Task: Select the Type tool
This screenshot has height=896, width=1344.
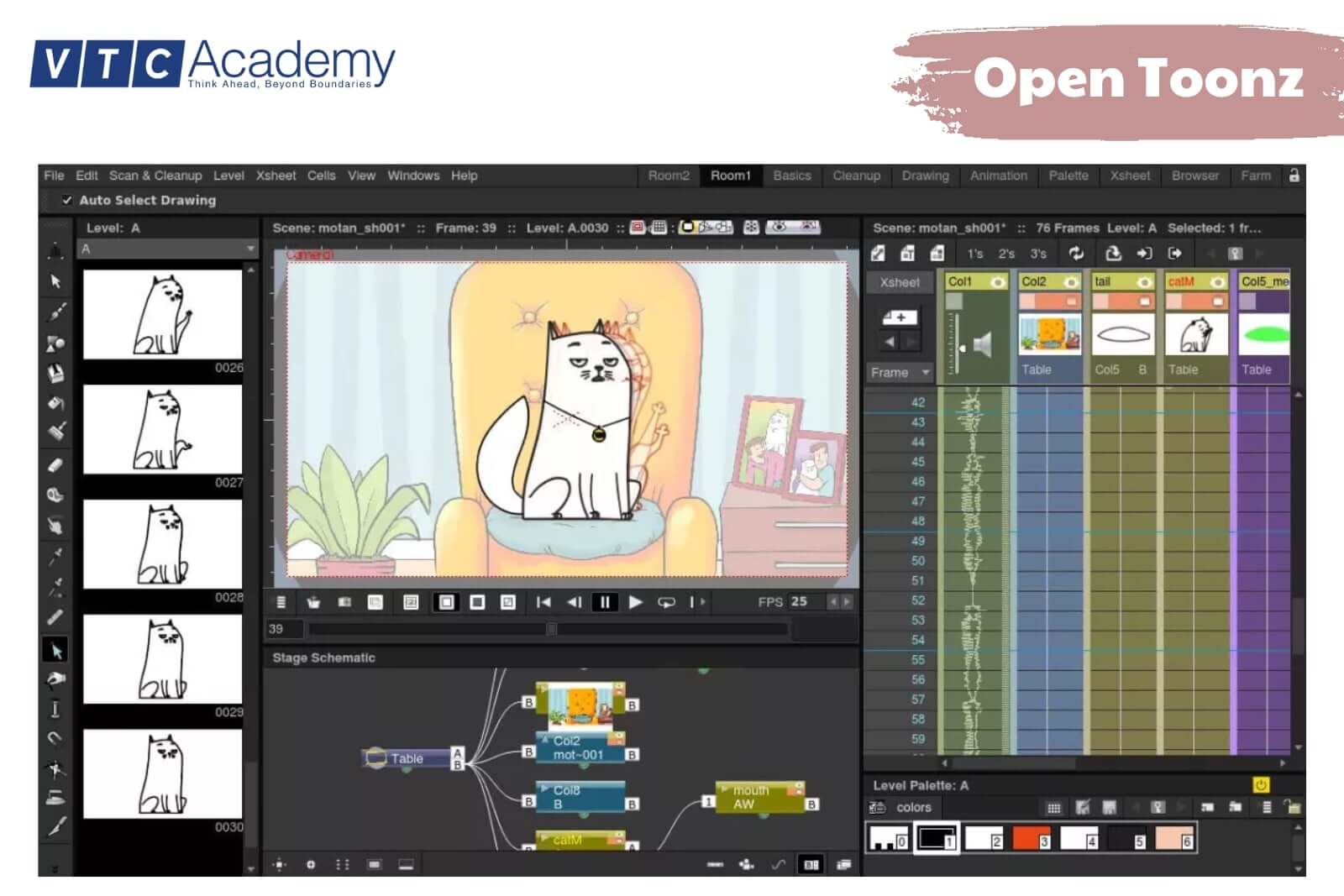Action: tap(55, 710)
